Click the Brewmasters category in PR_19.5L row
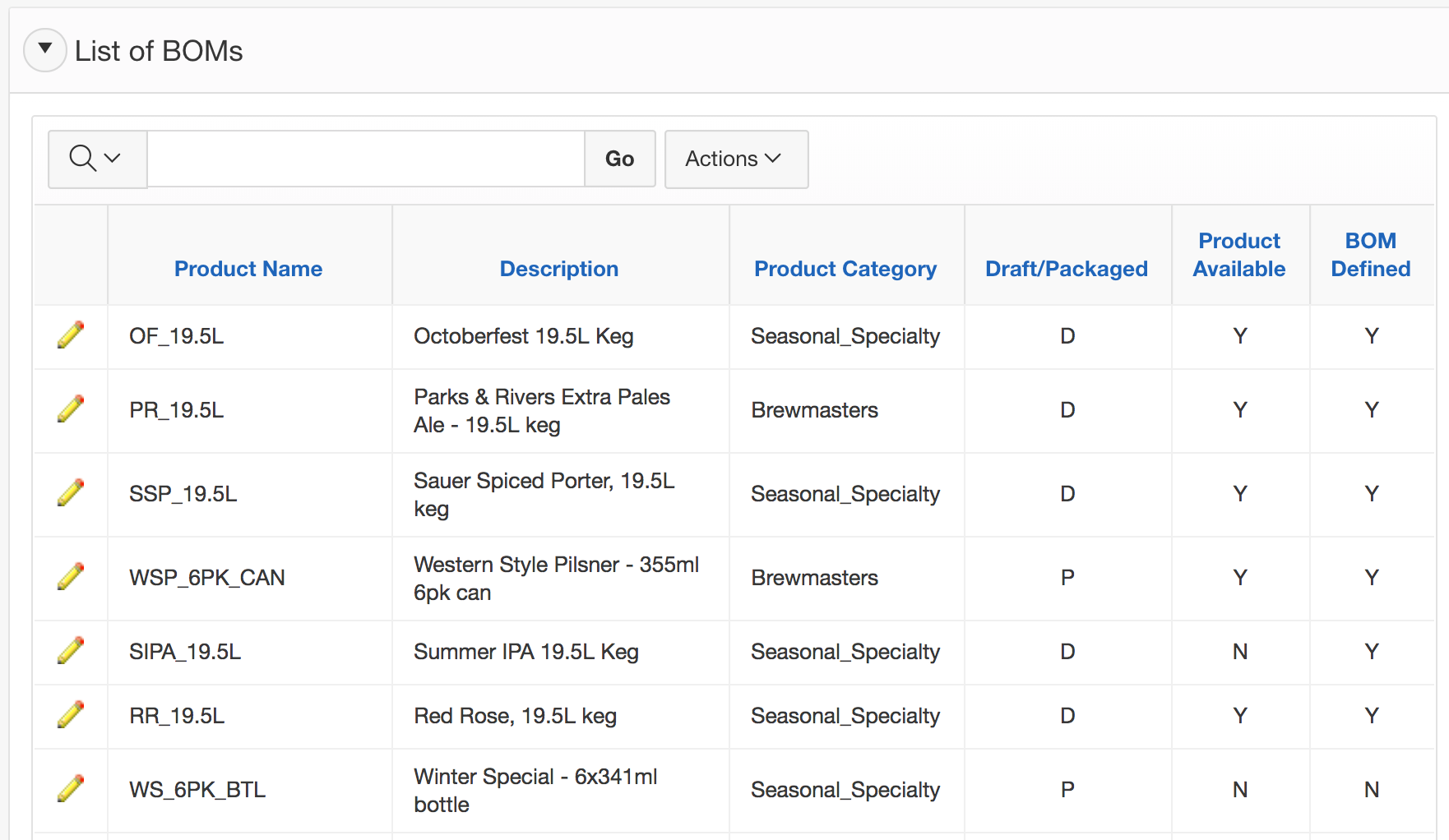Image resolution: width=1449 pixels, height=840 pixels. pos(814,410)
